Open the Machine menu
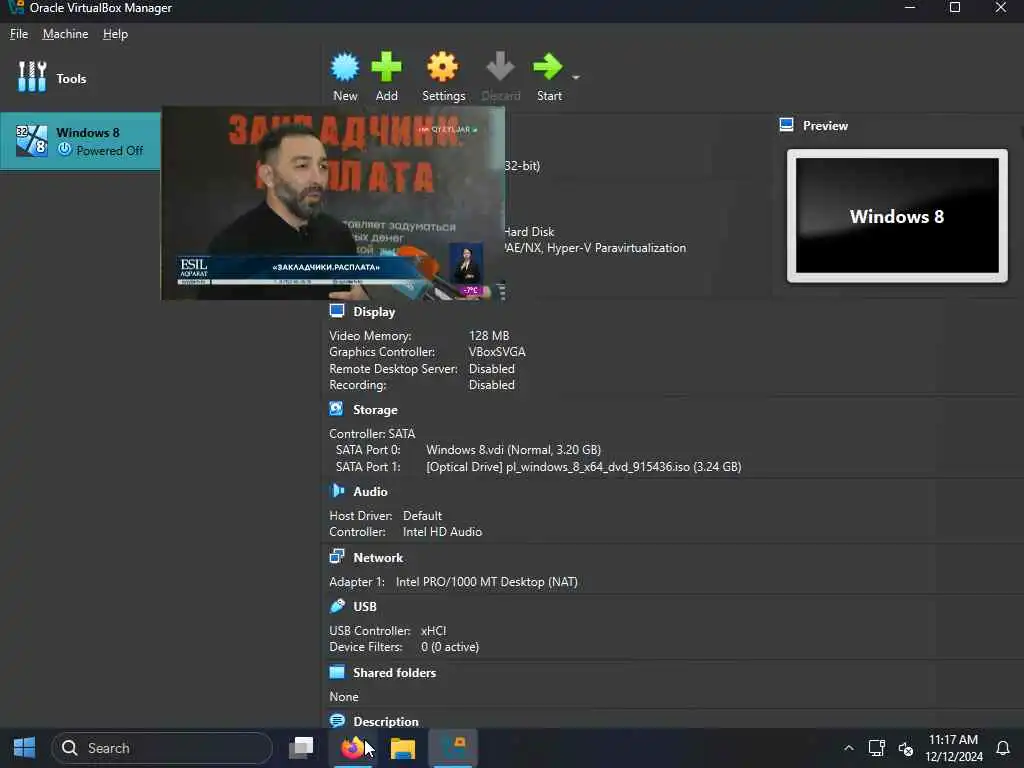Screen dimensions: 1024x768 [65, 34]
